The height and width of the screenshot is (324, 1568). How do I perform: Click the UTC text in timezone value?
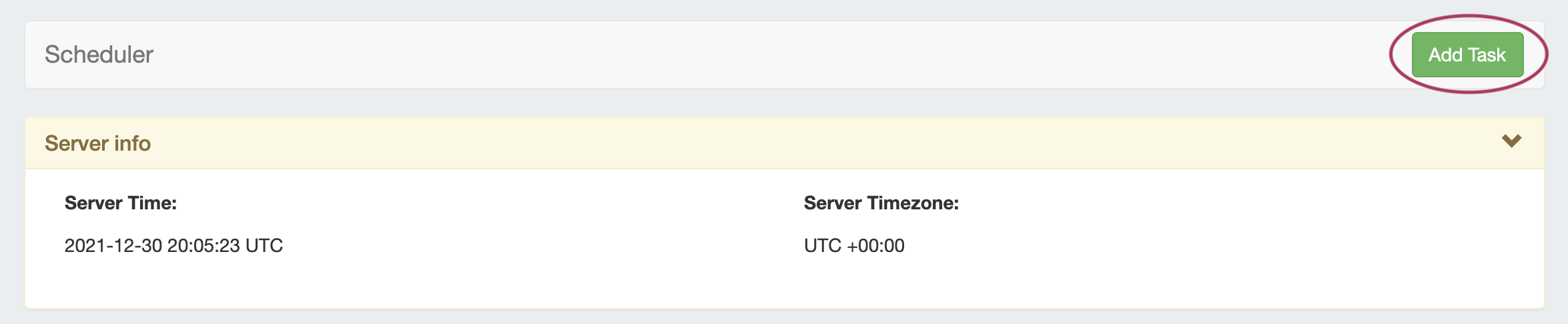pos(822,246)
